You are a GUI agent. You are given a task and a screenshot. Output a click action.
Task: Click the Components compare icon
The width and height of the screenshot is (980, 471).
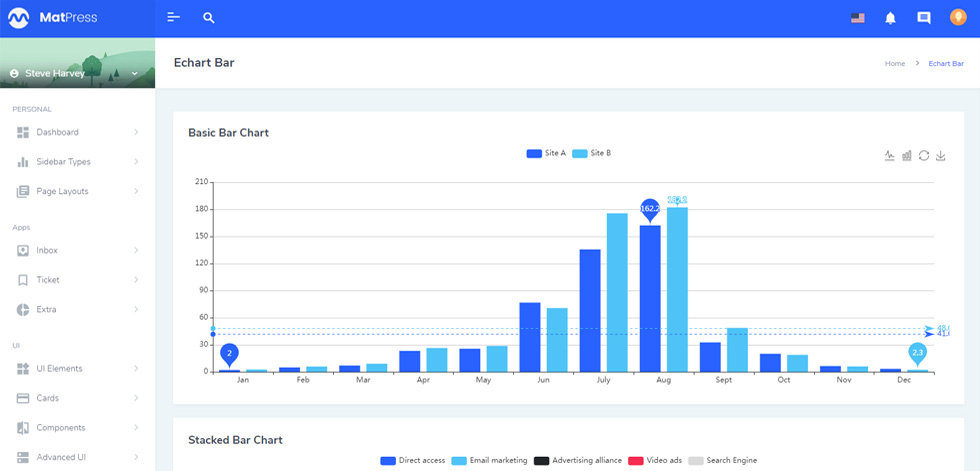tap(23, 428)
